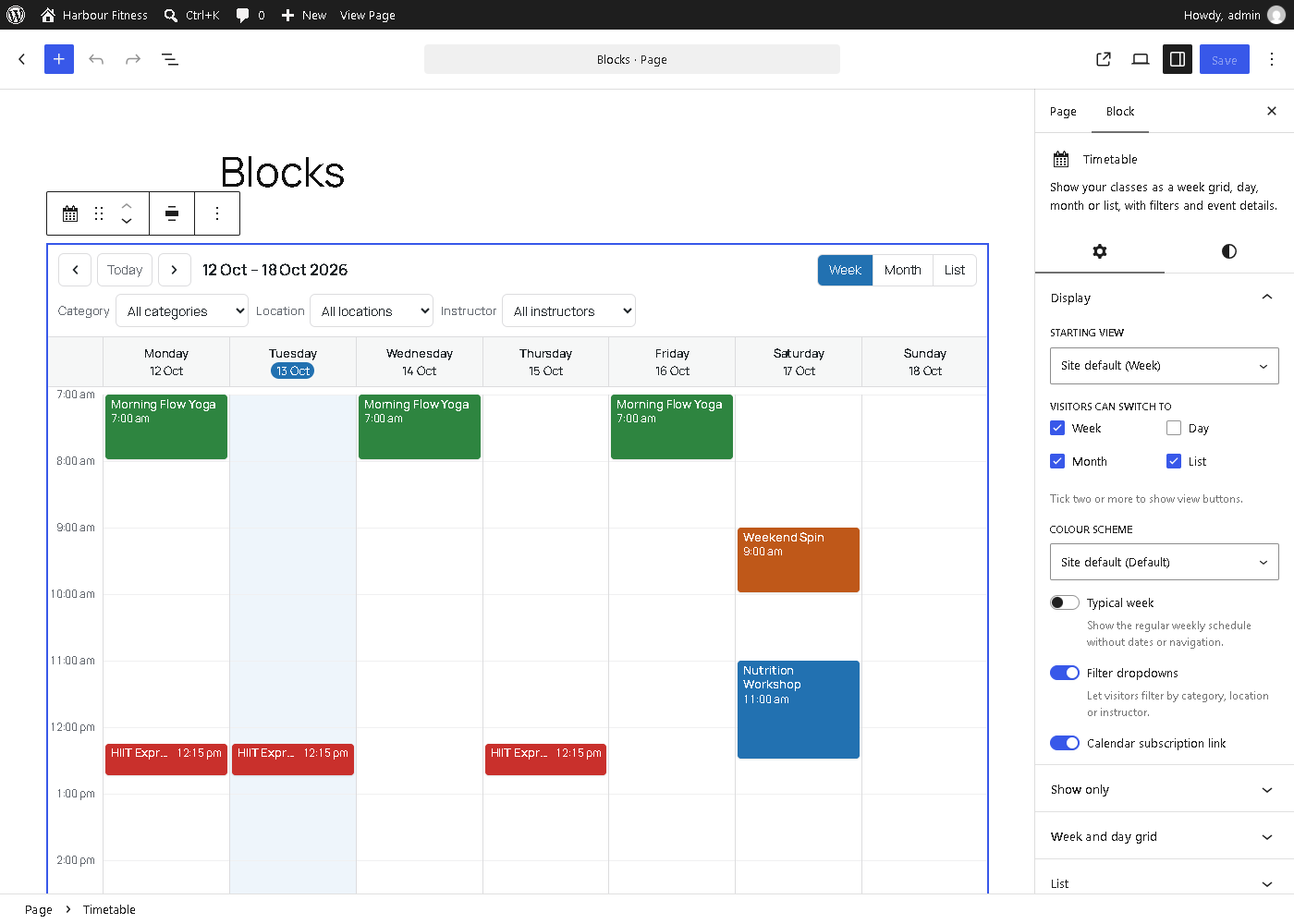Open the Colour scheme dropdown

pos(1165,562)
